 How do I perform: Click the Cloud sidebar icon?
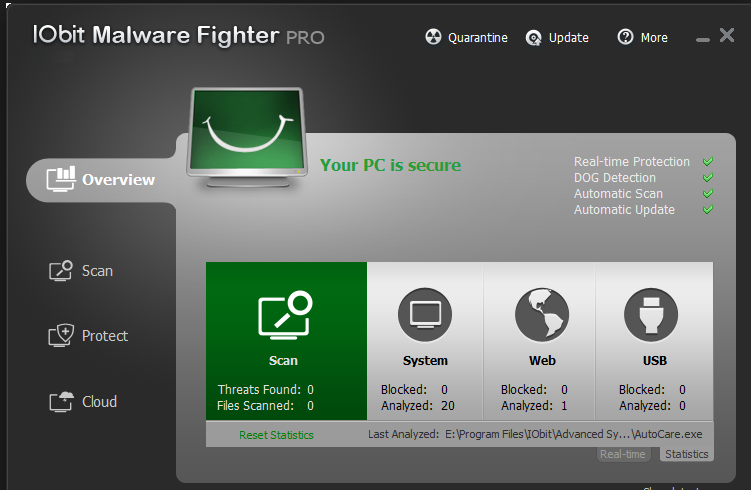(61, 401)
